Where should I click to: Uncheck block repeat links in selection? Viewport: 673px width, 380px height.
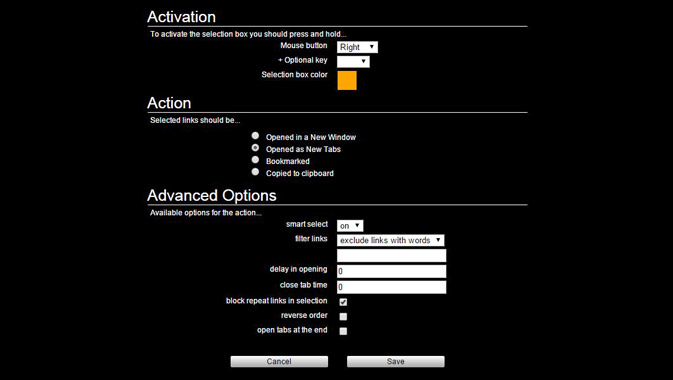(343, 302)
